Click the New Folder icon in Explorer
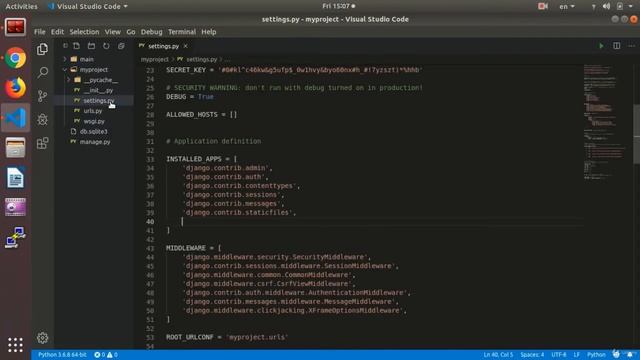The width and height of the screenshot is (640, 360). (x=91, y=46)
